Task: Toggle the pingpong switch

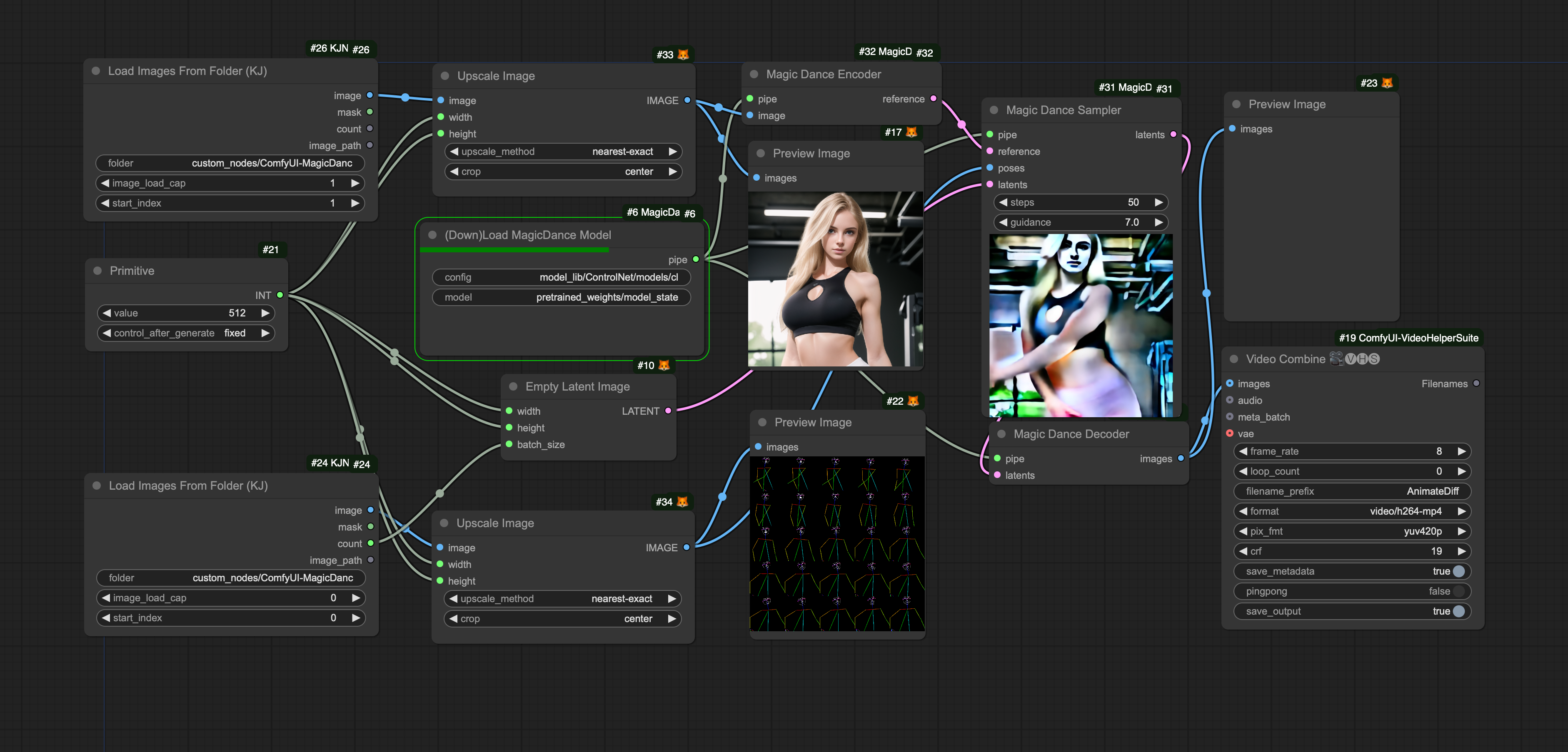Action: (1458, 591)
